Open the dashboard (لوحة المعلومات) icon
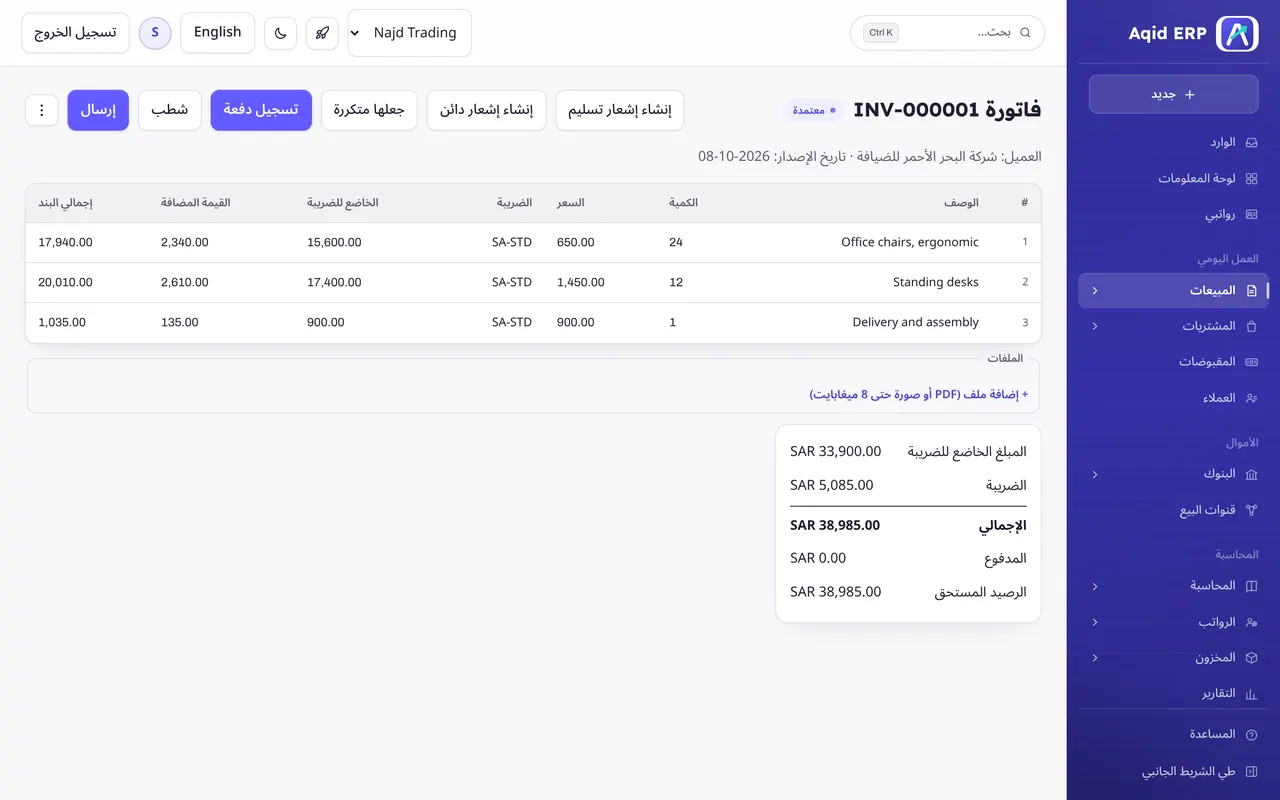Viewport: 1280px width, 800px height. 1251,179
